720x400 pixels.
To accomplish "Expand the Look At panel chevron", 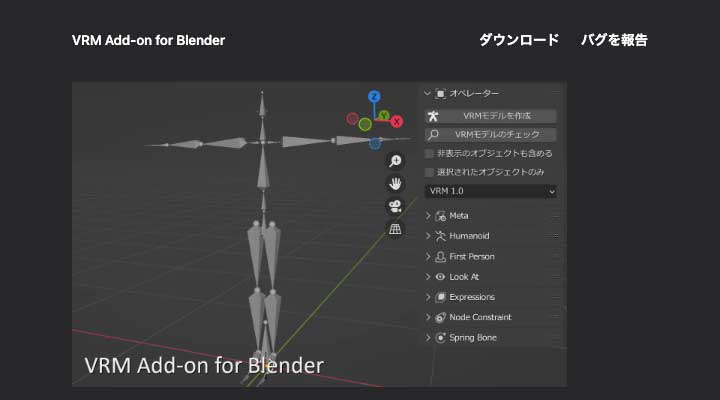I will (x=428, y=277).
